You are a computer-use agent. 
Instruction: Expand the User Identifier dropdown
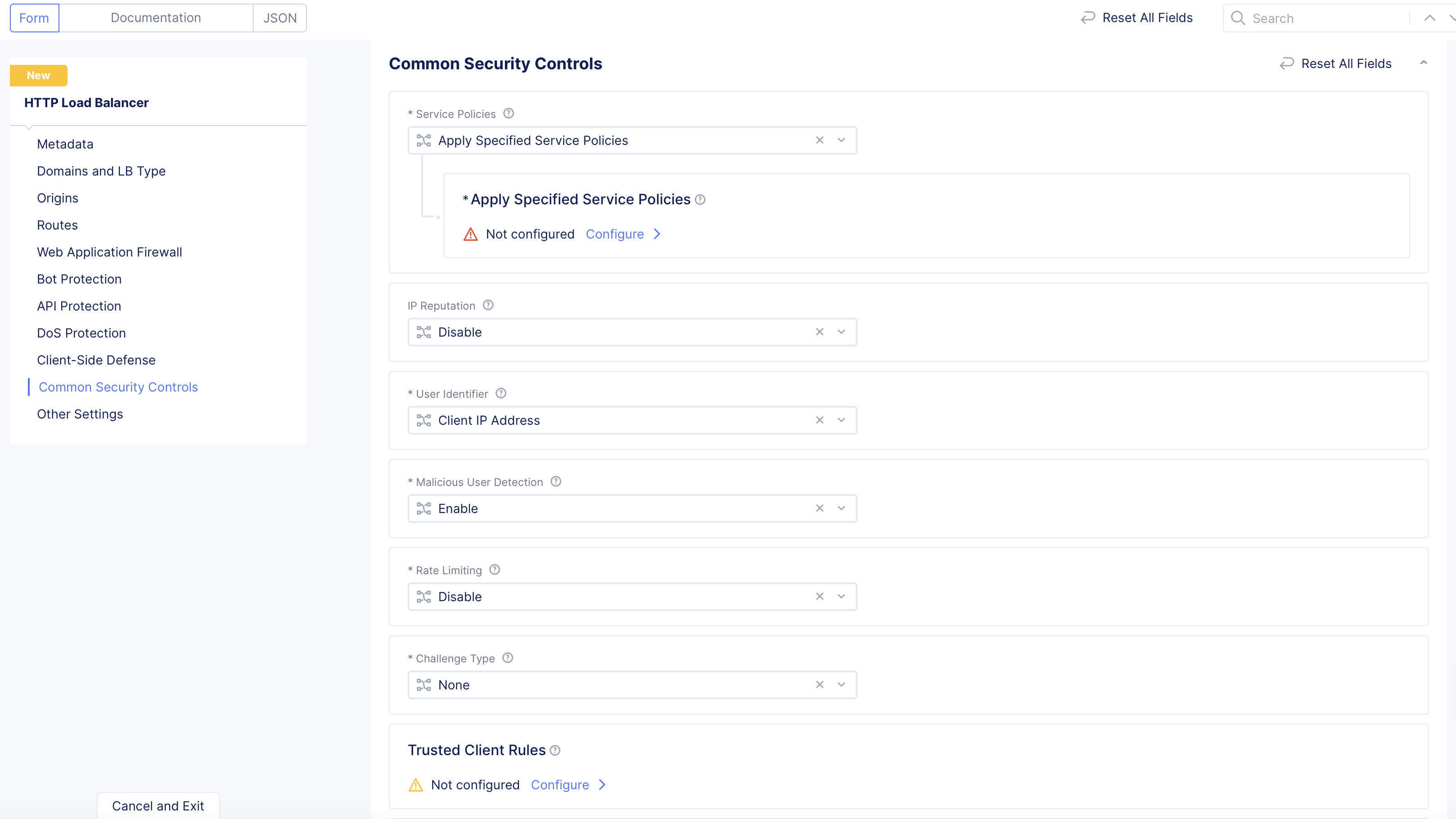click(841, 420)
